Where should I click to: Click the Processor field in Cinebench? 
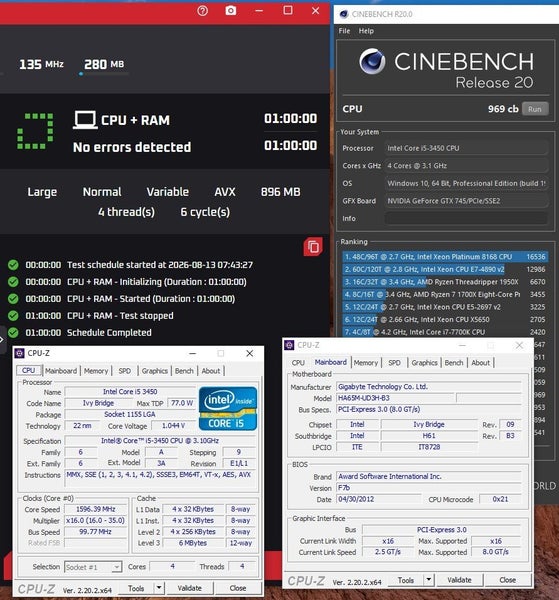pos(466,148)
